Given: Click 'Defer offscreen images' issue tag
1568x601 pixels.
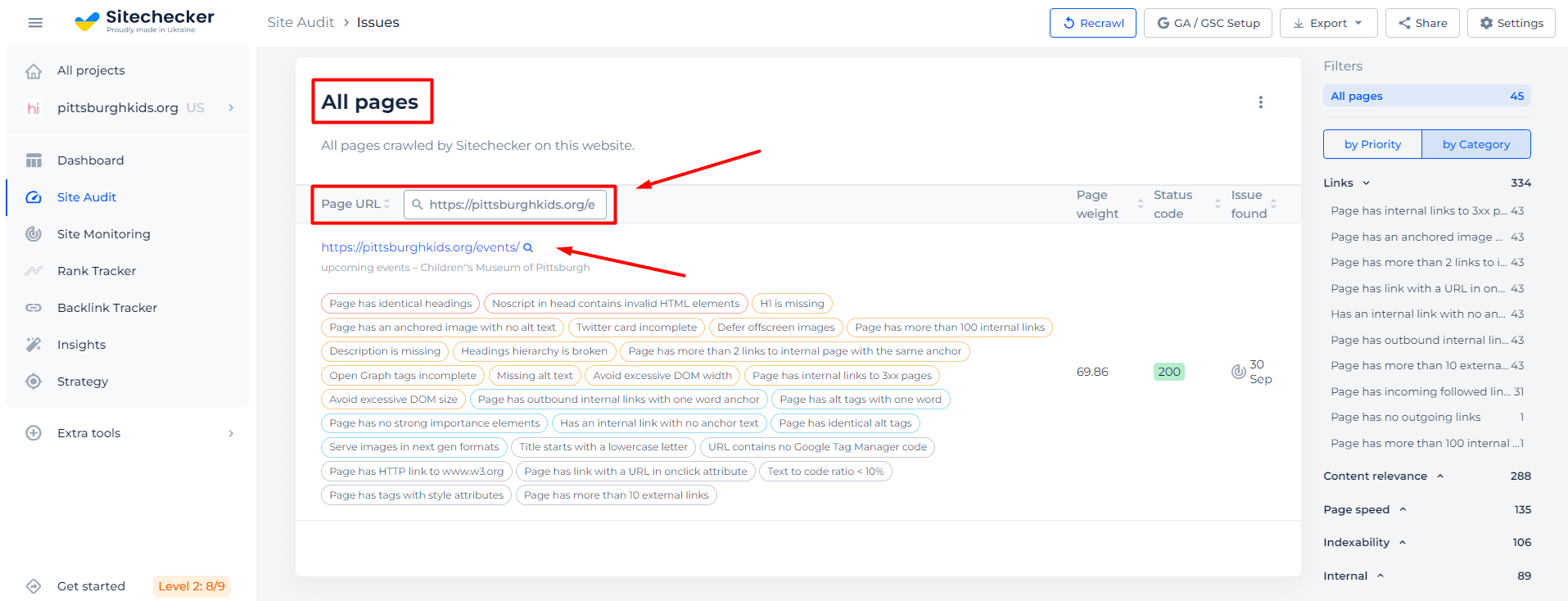Looking at the screenshot, I should 776,328.
